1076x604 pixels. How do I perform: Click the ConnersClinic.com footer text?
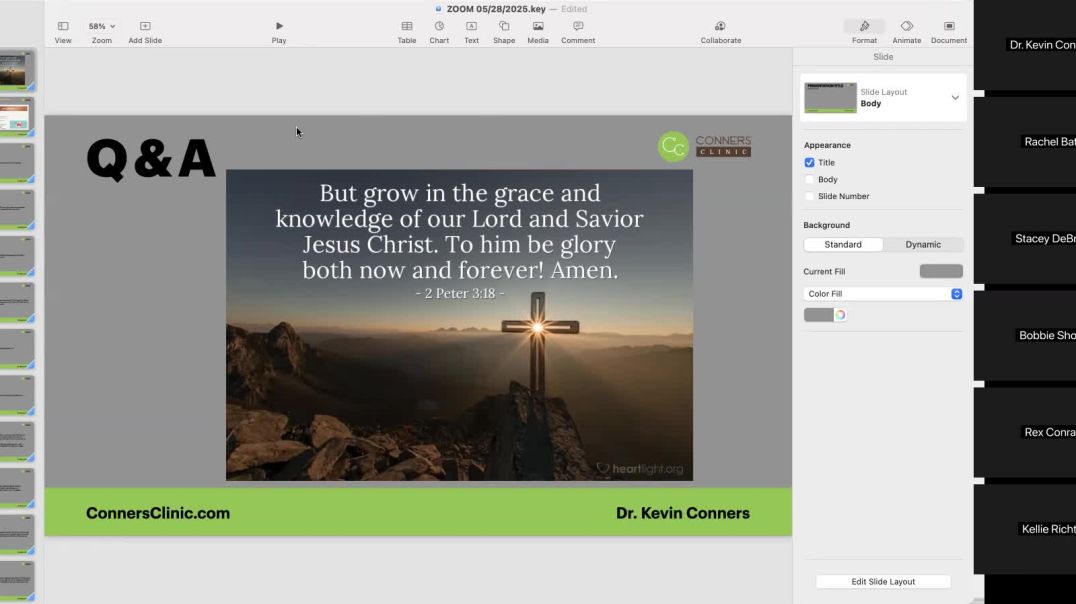pos(158,513)
